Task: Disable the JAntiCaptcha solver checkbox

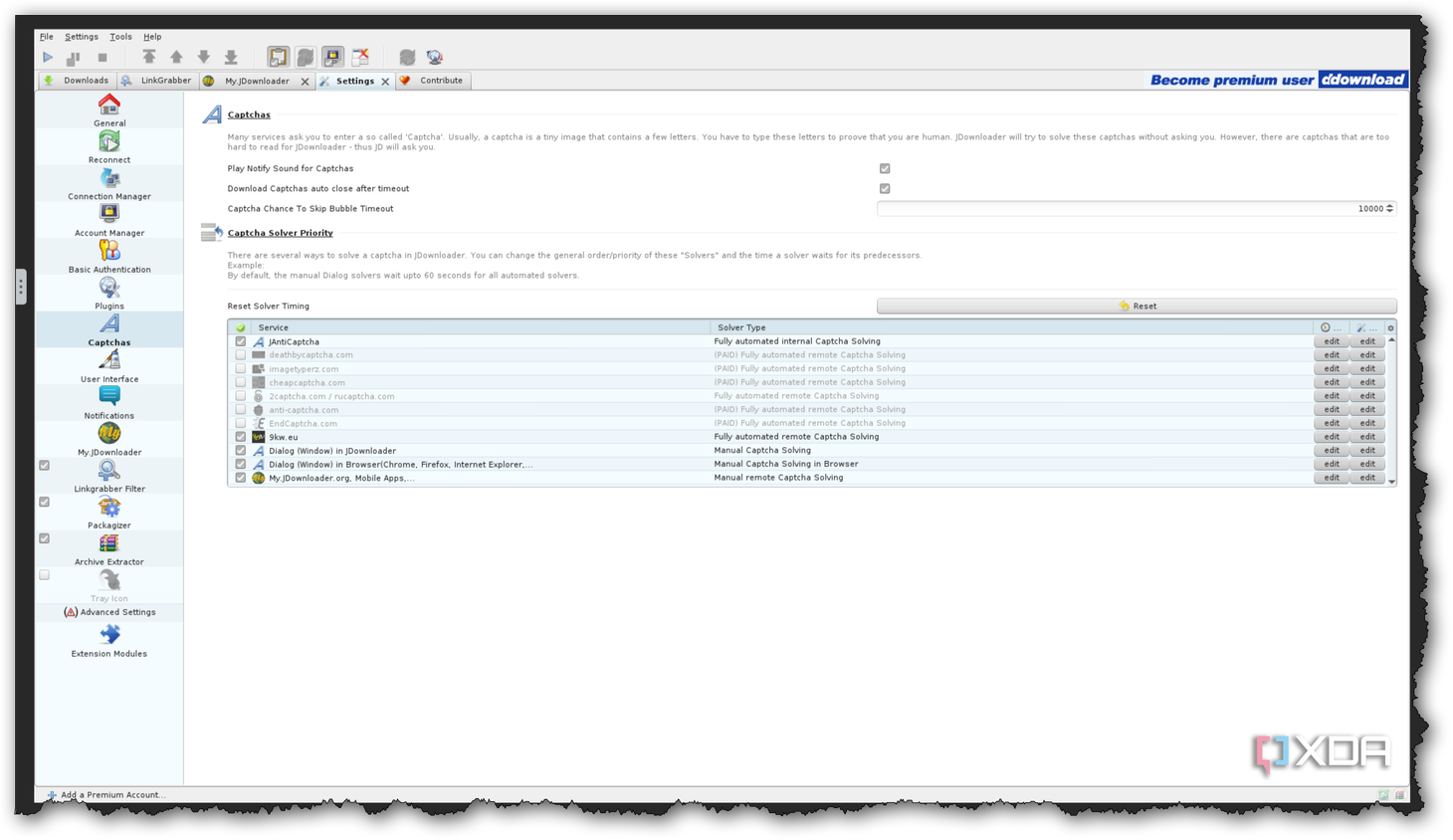Action: coord(241,341)
